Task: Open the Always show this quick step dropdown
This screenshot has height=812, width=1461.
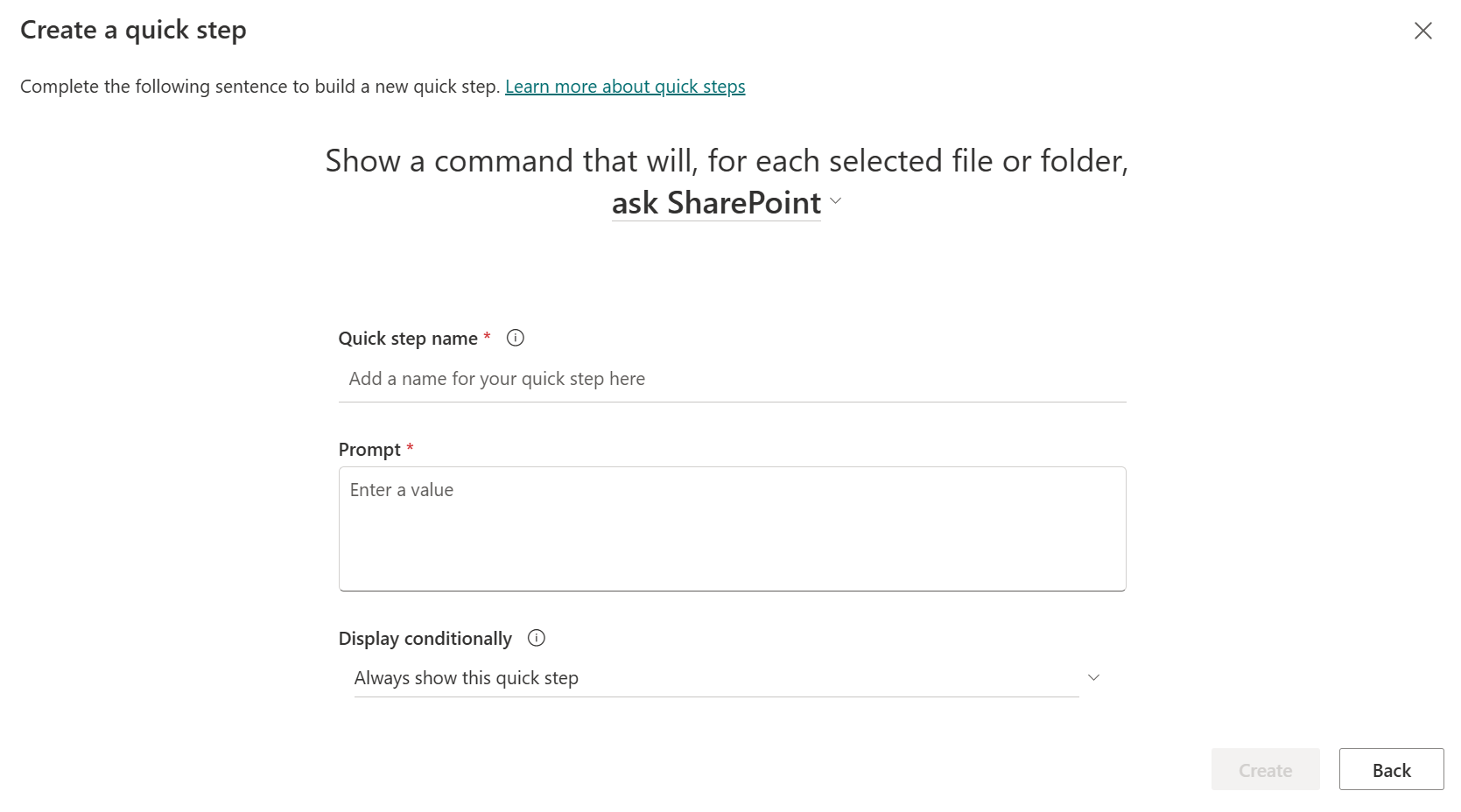Action: click(x=716, y=678)
